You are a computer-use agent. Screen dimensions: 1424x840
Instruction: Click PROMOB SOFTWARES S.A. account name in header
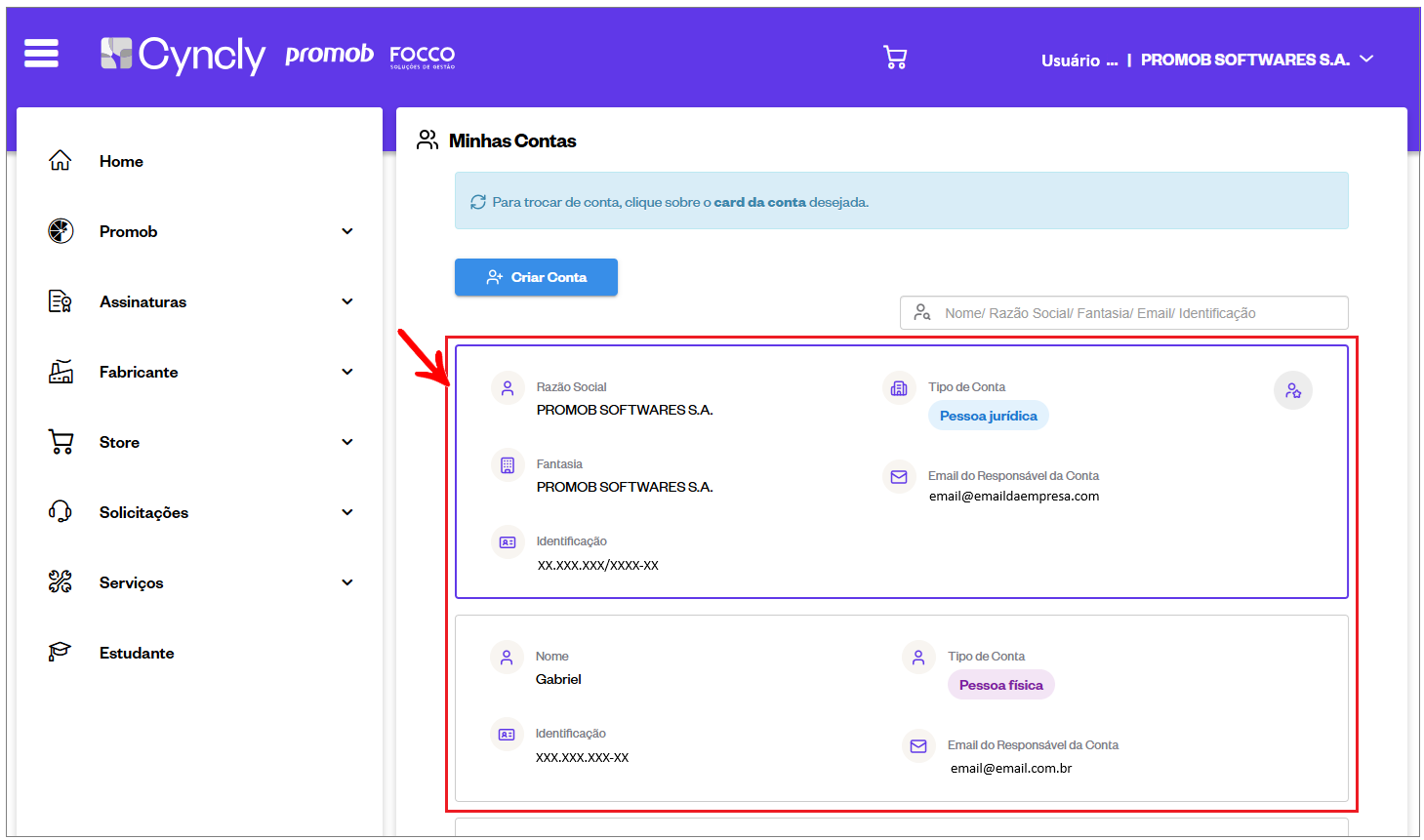[1245, 60]
